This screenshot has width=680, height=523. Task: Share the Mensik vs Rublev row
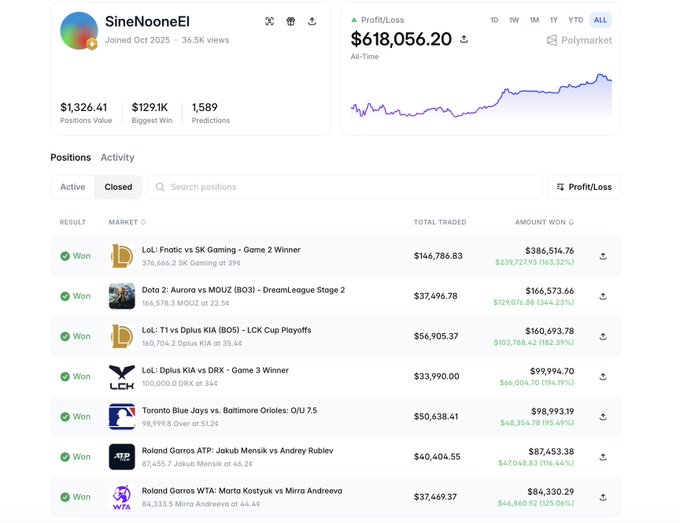[x=603, y=457]
